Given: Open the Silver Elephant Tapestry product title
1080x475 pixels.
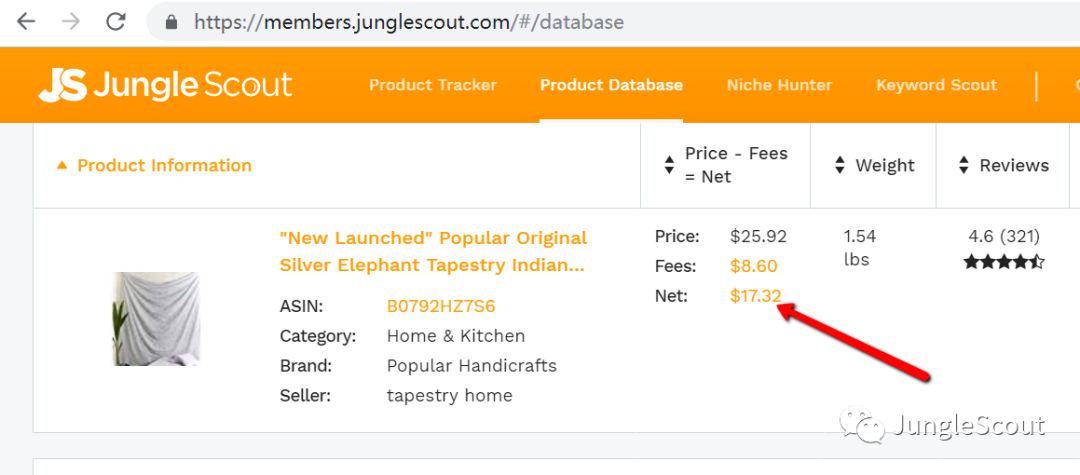Looking at the screenshot, I should [433, 252].
